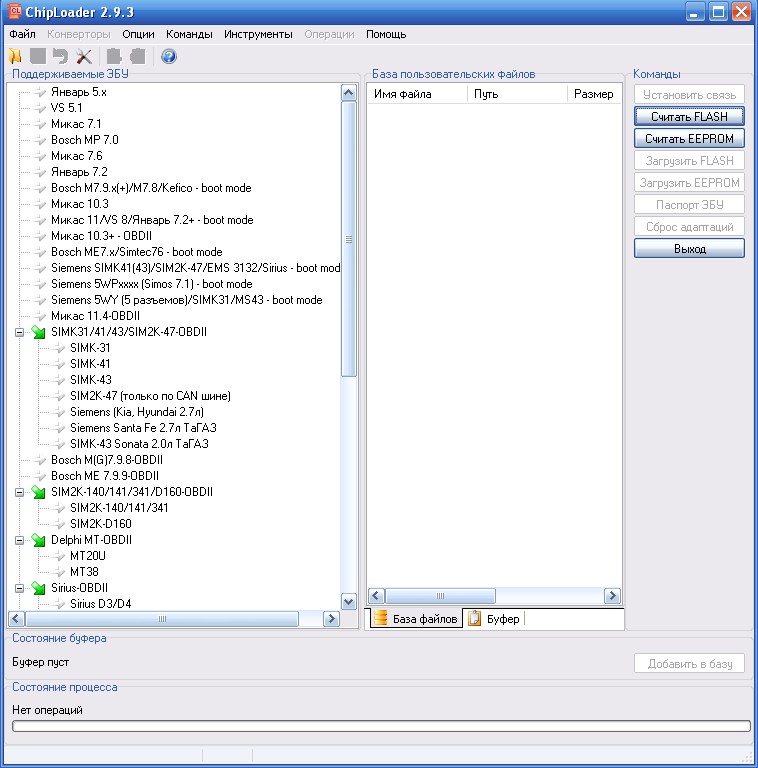Click the ECU tree scroll up arrow
Screen dimensions: 758x768
349,93
